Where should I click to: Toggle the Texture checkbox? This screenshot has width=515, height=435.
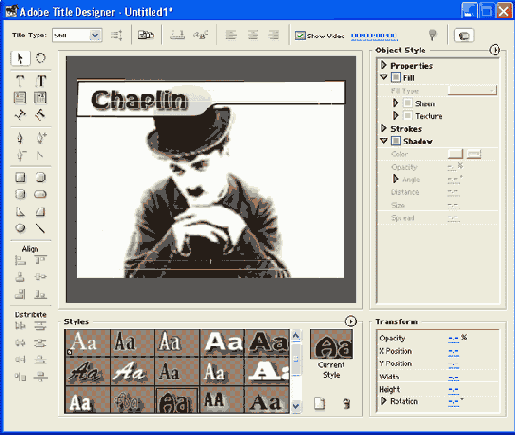tap(408, 116)
